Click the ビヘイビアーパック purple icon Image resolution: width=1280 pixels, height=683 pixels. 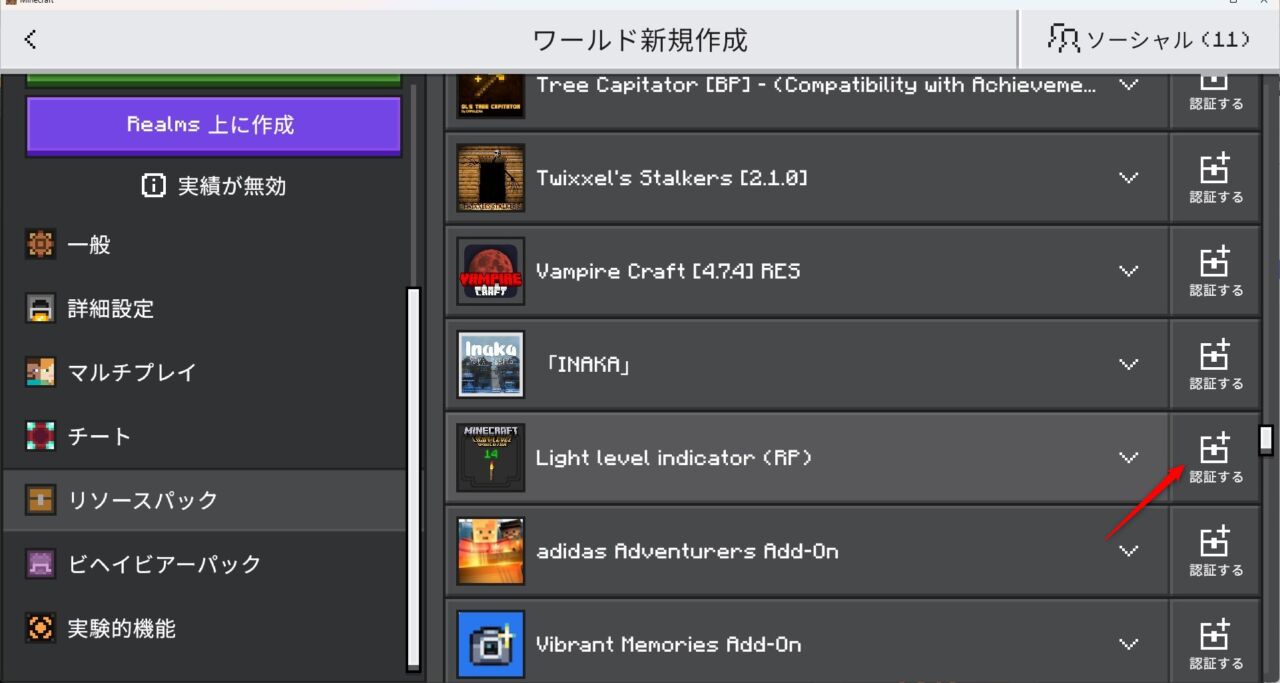(x=41, y=565)
